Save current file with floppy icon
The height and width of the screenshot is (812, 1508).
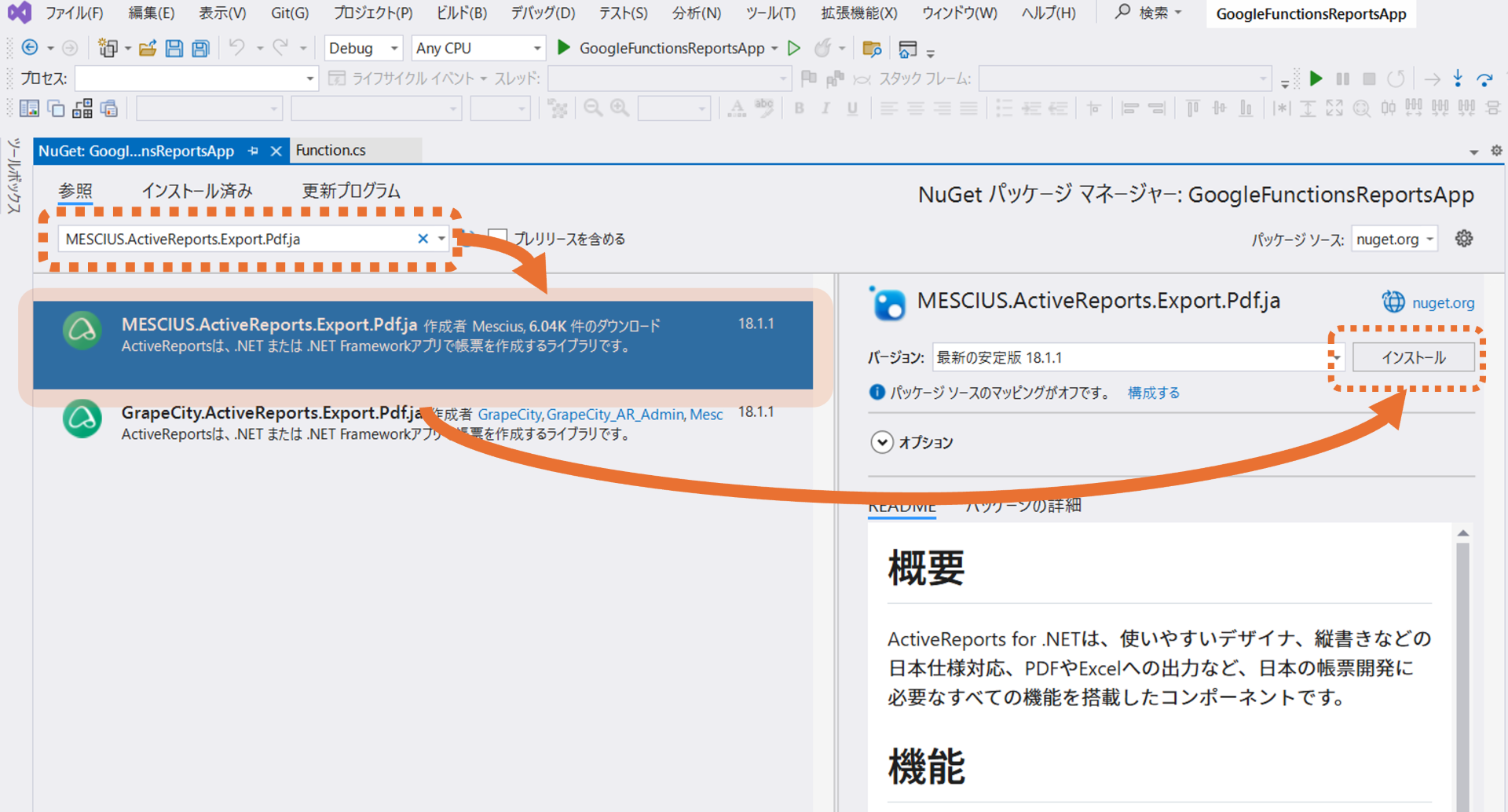[174, 48]
